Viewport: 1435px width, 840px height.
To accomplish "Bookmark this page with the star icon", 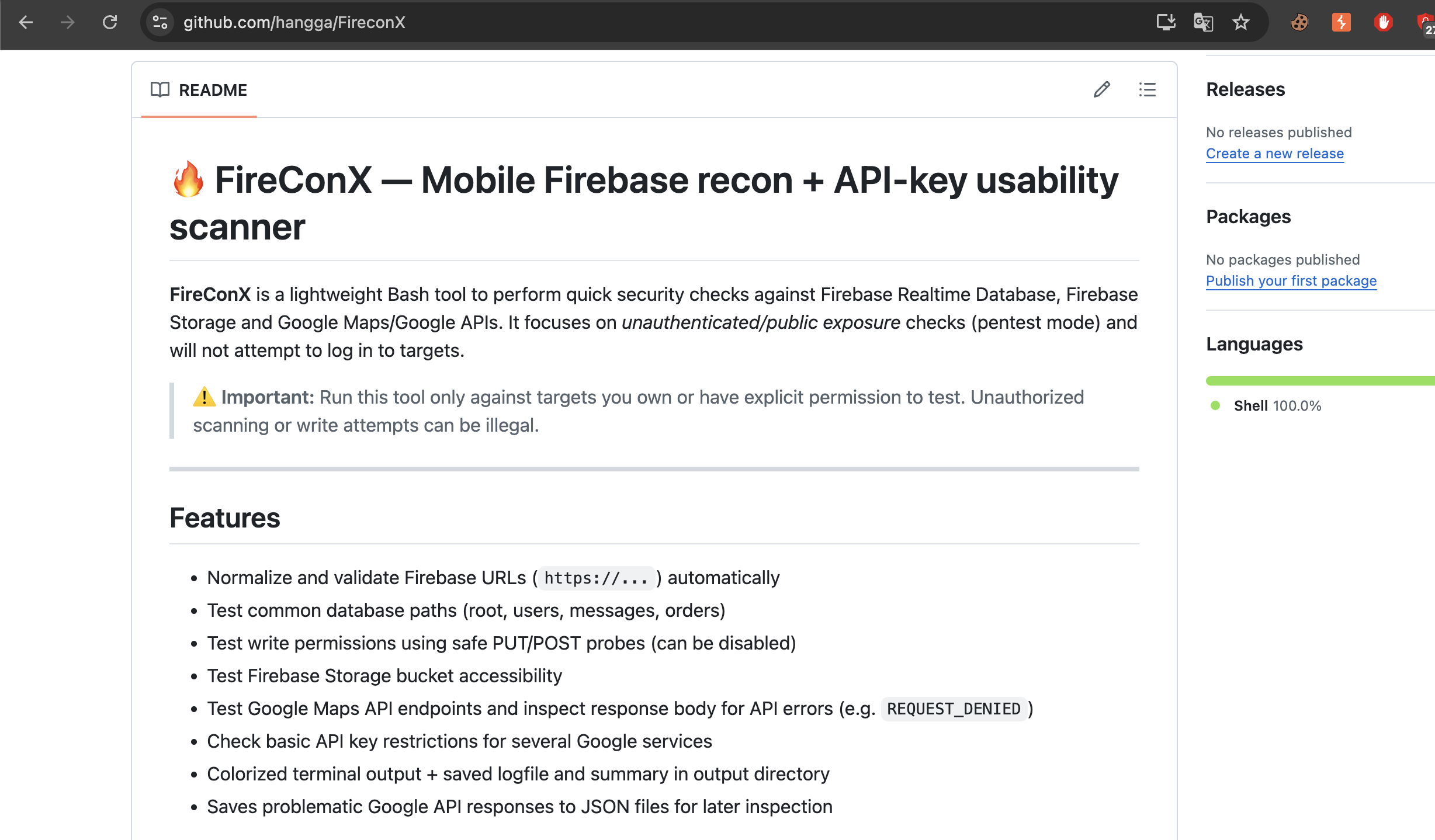I will point(1240,22).
